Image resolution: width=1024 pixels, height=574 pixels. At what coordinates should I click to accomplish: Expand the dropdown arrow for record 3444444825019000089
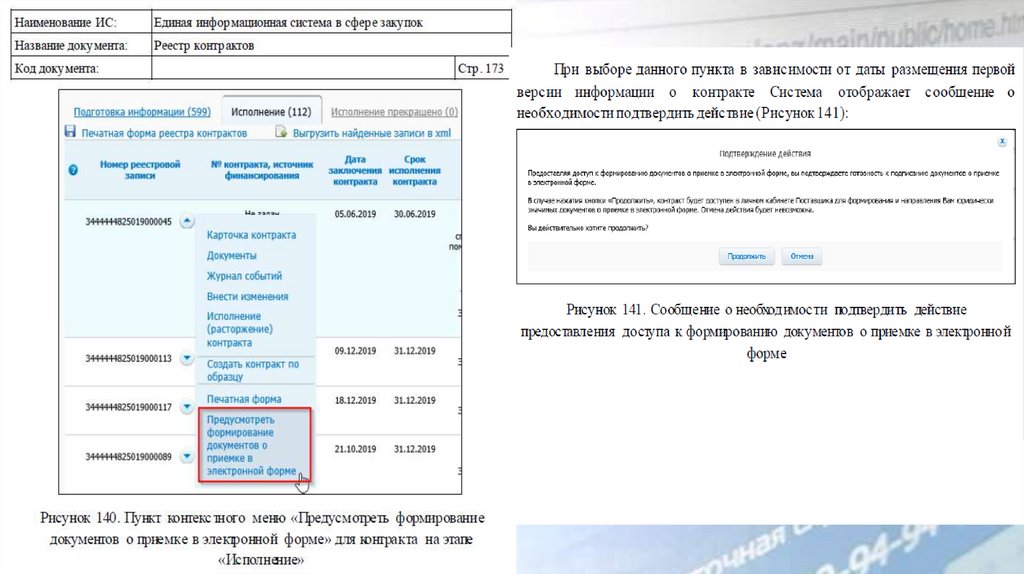(x=186, y=457)
